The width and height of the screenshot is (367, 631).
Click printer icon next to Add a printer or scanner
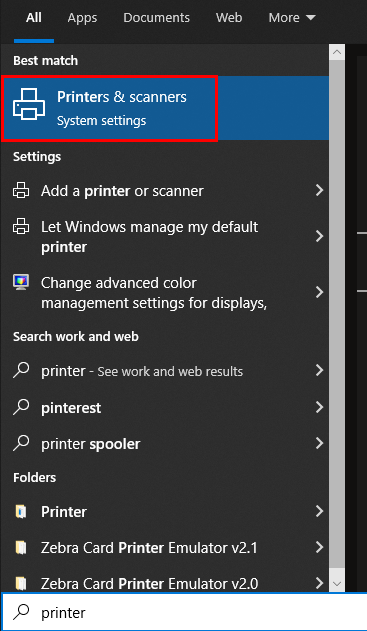coord(21,190)
